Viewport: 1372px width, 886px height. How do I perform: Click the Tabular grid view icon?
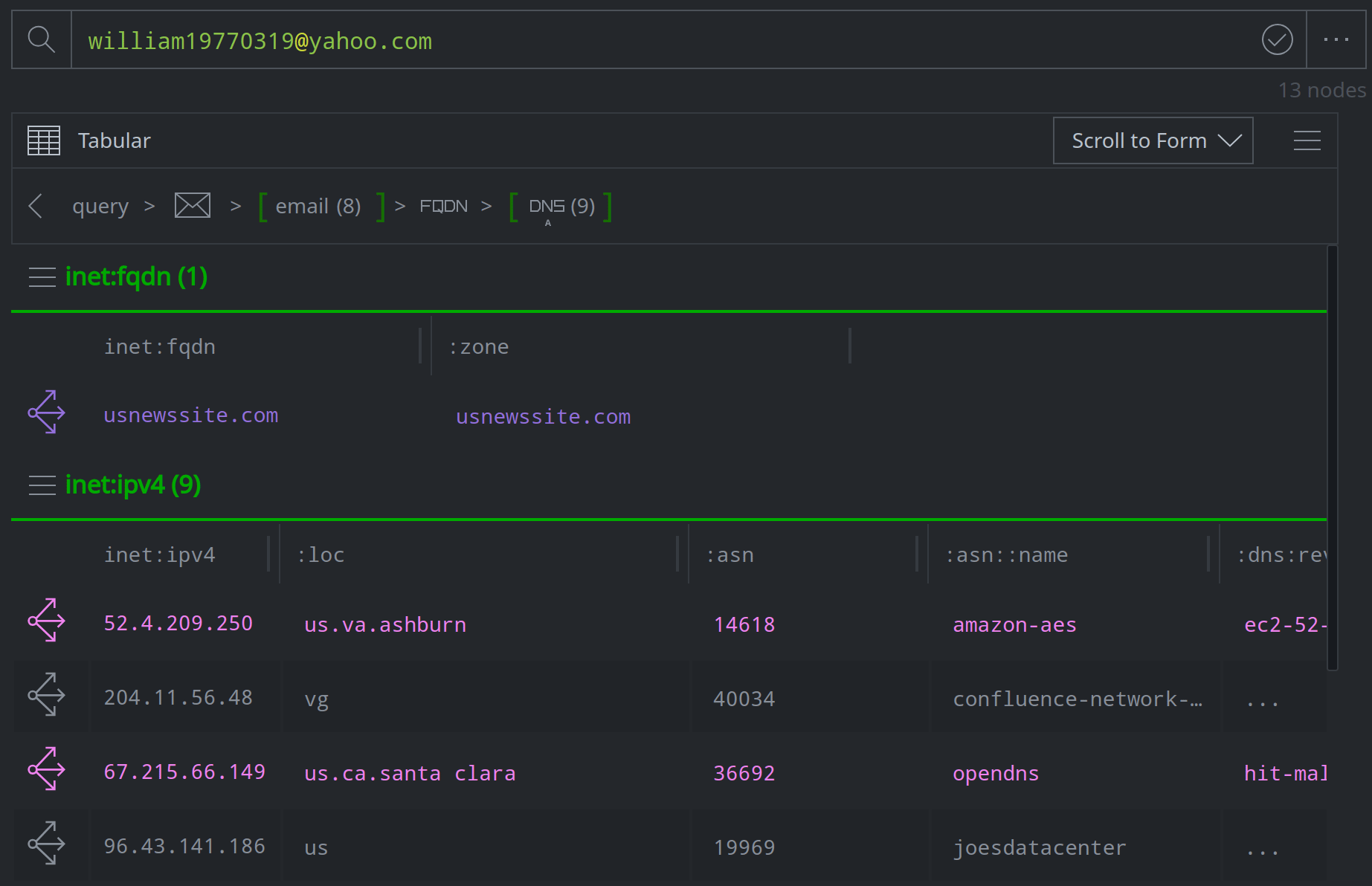[44, 140]
